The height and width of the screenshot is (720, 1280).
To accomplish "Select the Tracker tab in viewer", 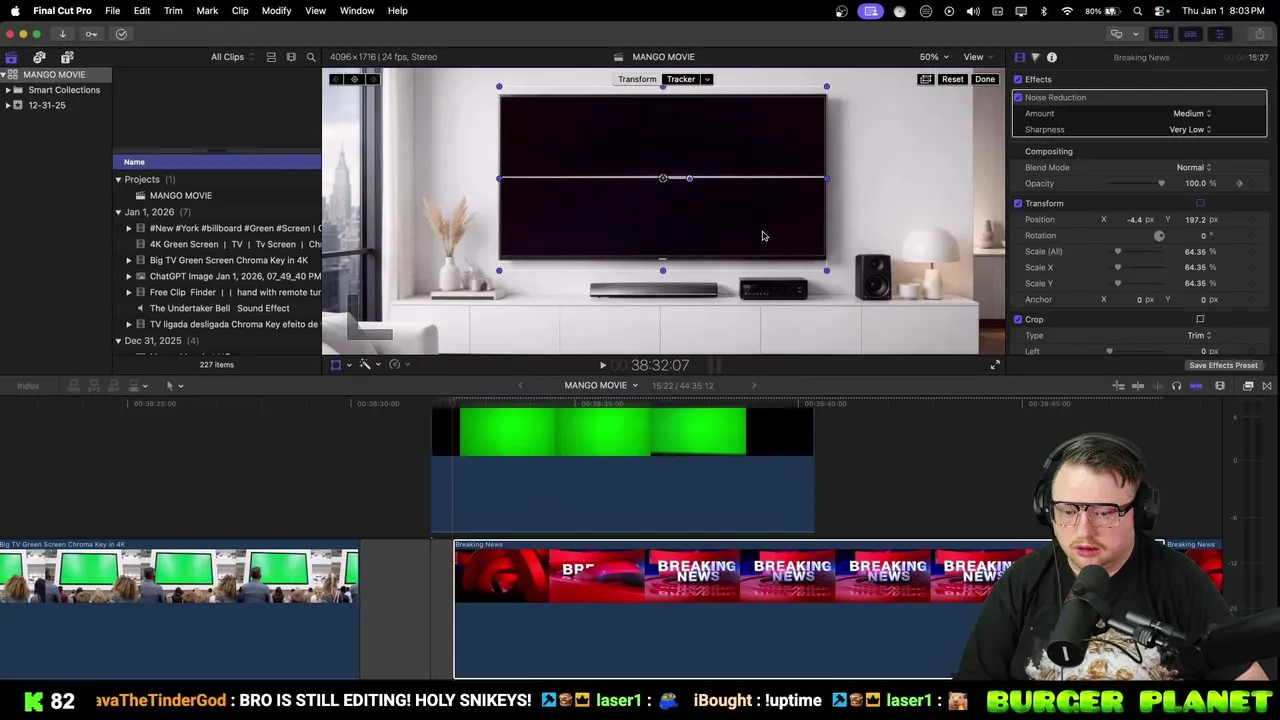I will pos(680,79).
